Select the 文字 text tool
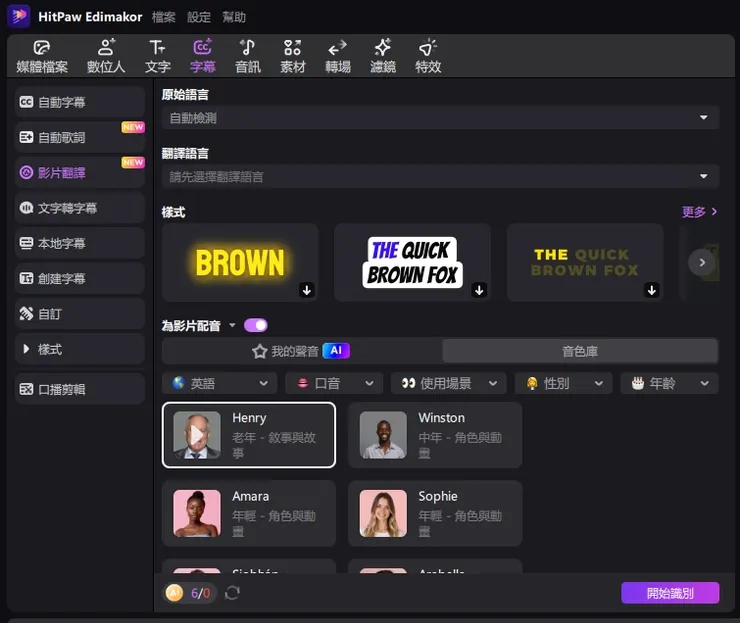The height and width of the screenshot is (623, 740). (157, 57)
